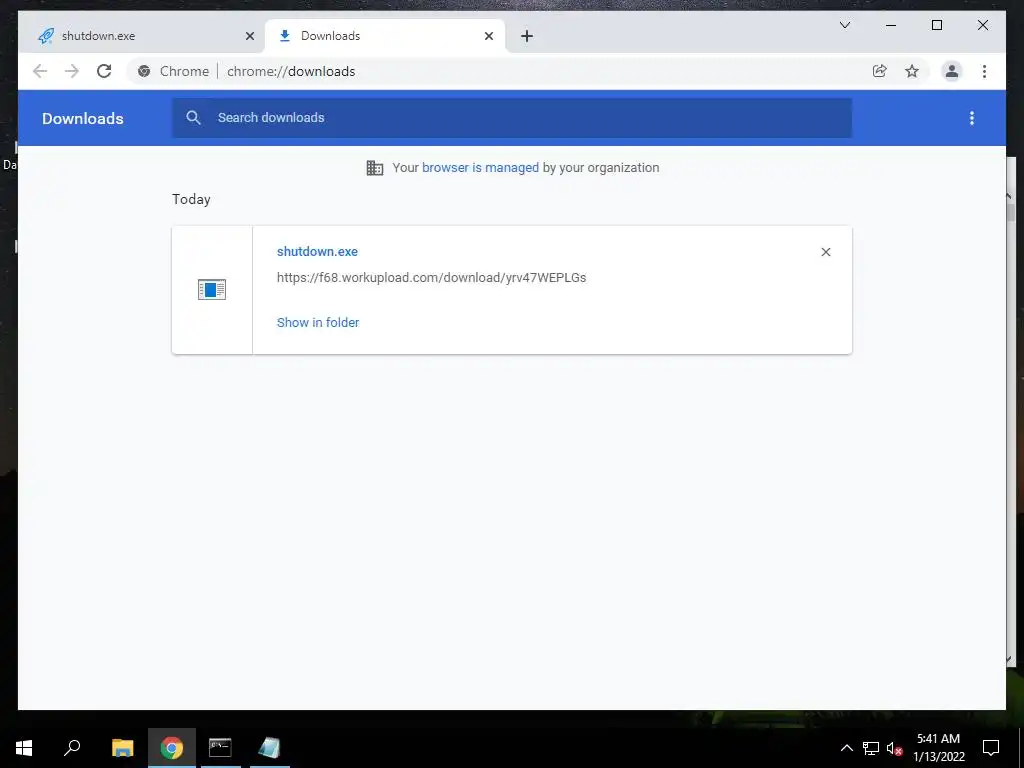Open the notepad-like taskbar app icon
Image resolution: width=1024 pixels, height=768 pixels.
(269, 748)
